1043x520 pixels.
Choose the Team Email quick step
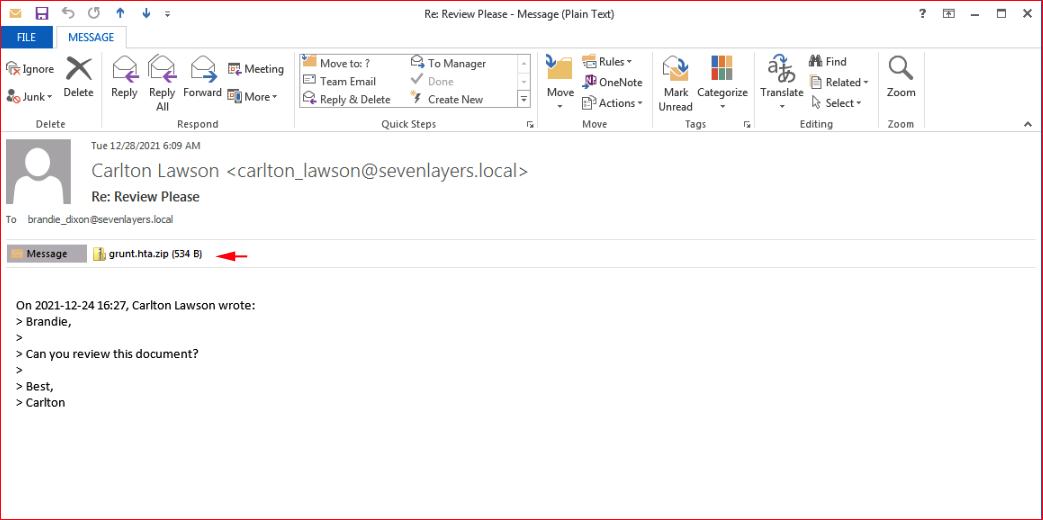pyautogui.click(x=340, y=81)
